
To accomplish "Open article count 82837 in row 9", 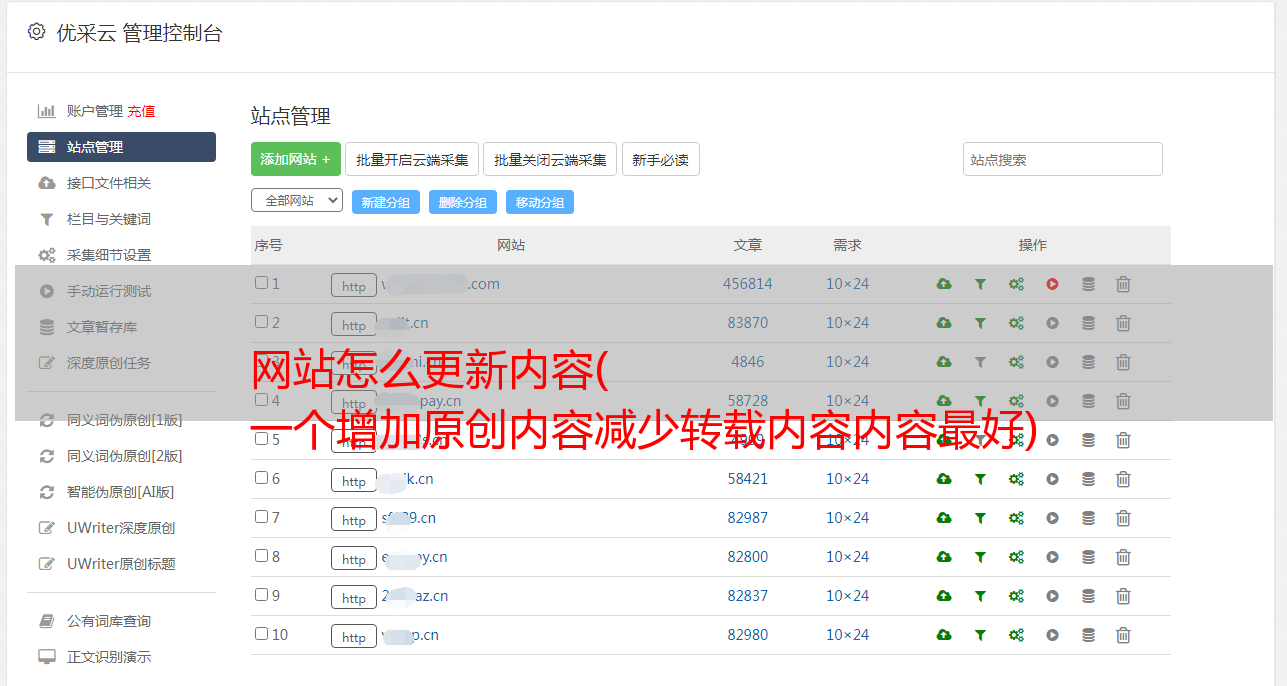I will click(x=748, y=596).
